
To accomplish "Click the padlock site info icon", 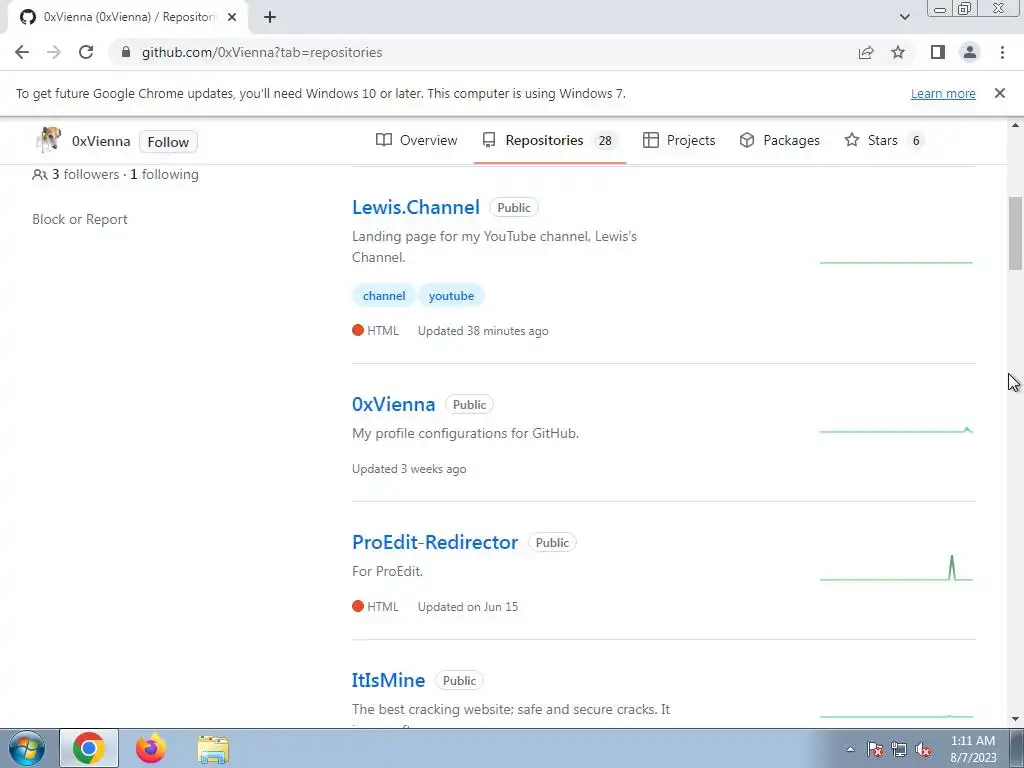I will pyautogui.click(x=126, y=52).
